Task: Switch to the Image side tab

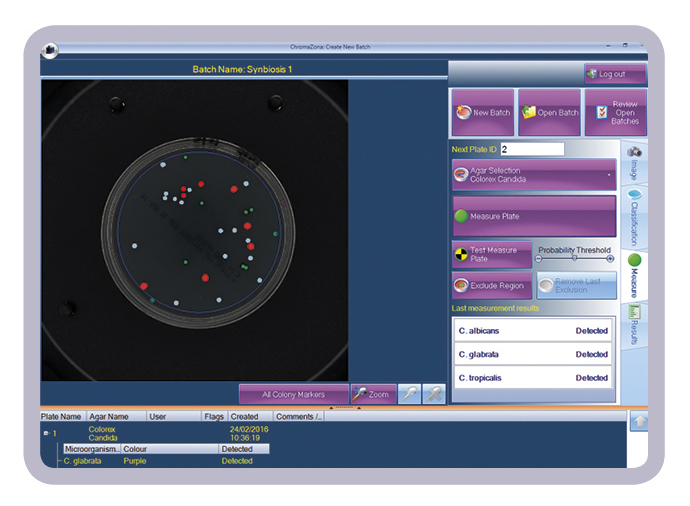Action: click(x=634, y=163)
